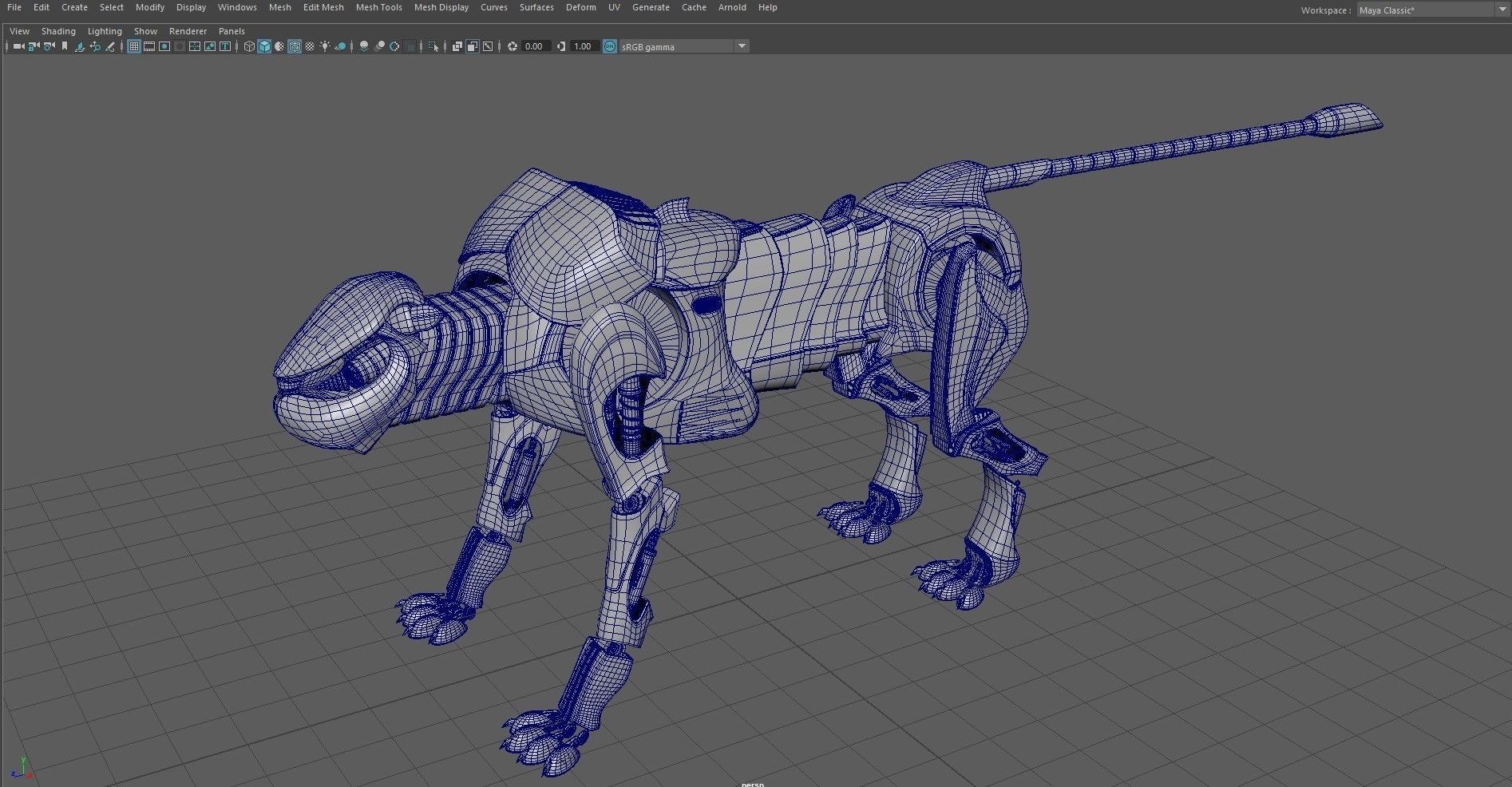The height and width of the screenshot is (787, 1512).
Task: Open the Display menu
Action: pyautogui.click(x=191, y=7)
